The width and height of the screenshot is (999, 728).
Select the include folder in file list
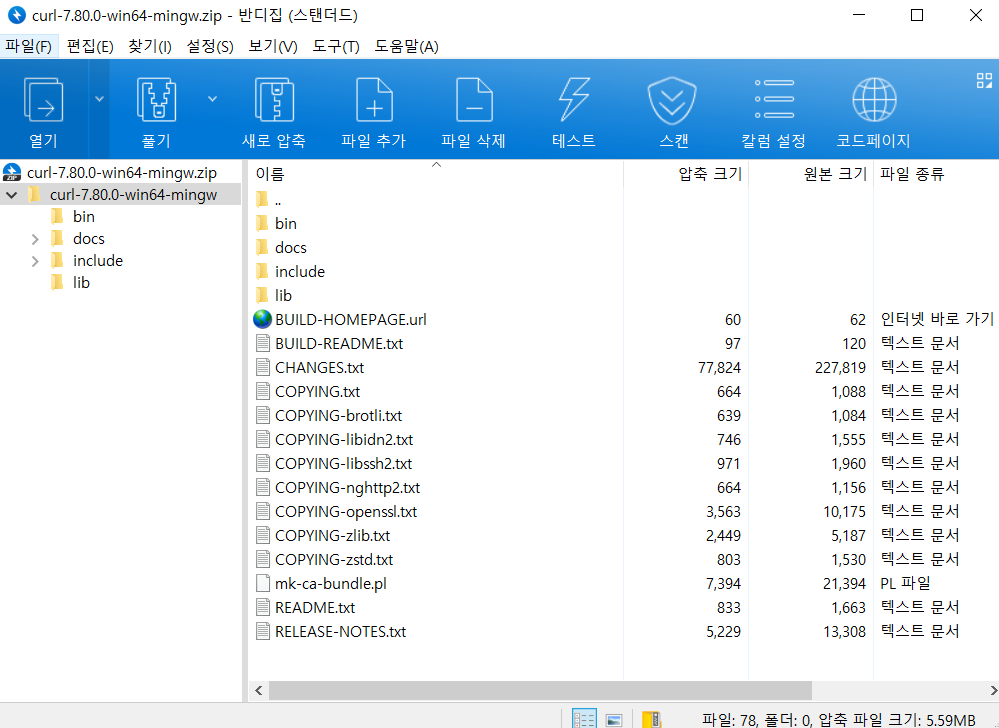[299, 271]
